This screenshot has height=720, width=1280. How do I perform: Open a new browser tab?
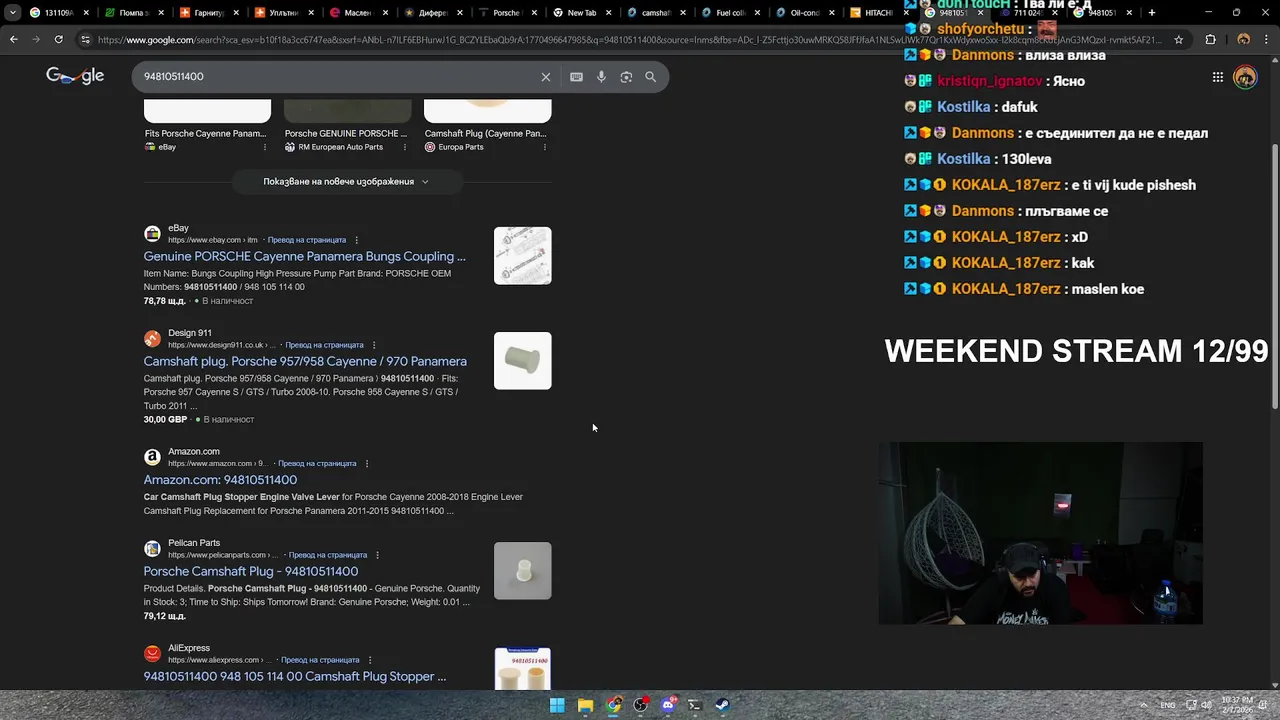tap(1152, 13)
